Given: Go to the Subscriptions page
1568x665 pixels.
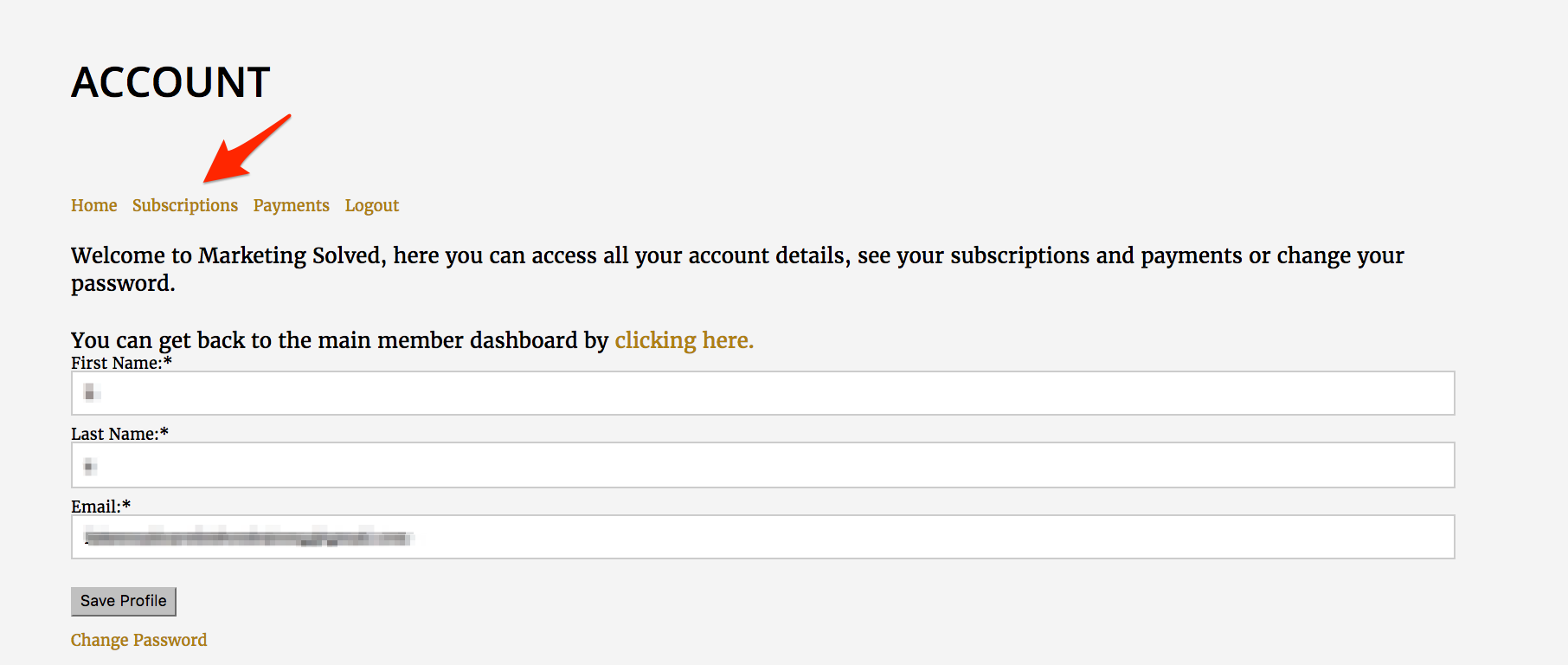Looking at the screenshot, I should [185, 205].
